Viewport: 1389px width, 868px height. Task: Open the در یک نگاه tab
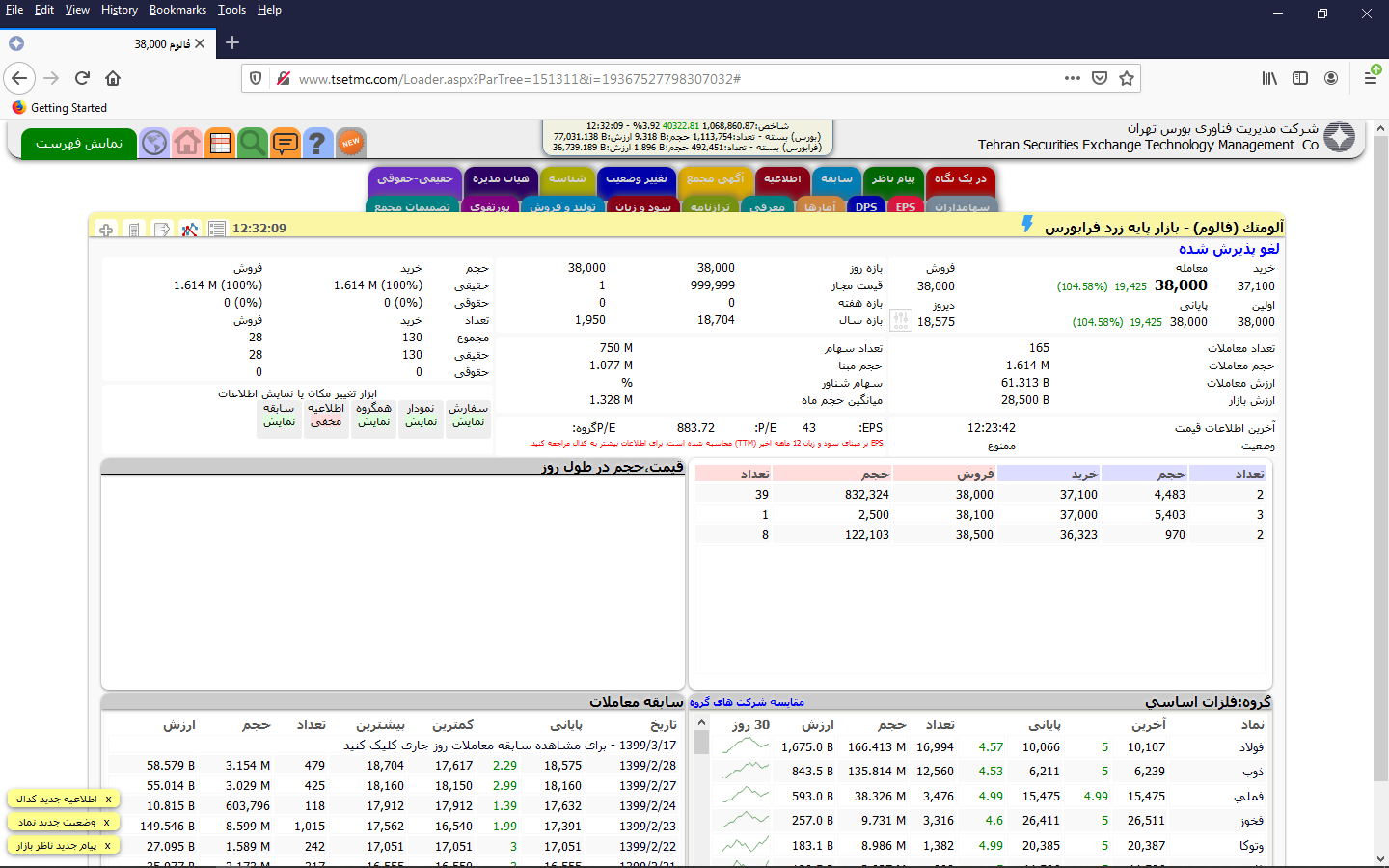click(960, 179)
